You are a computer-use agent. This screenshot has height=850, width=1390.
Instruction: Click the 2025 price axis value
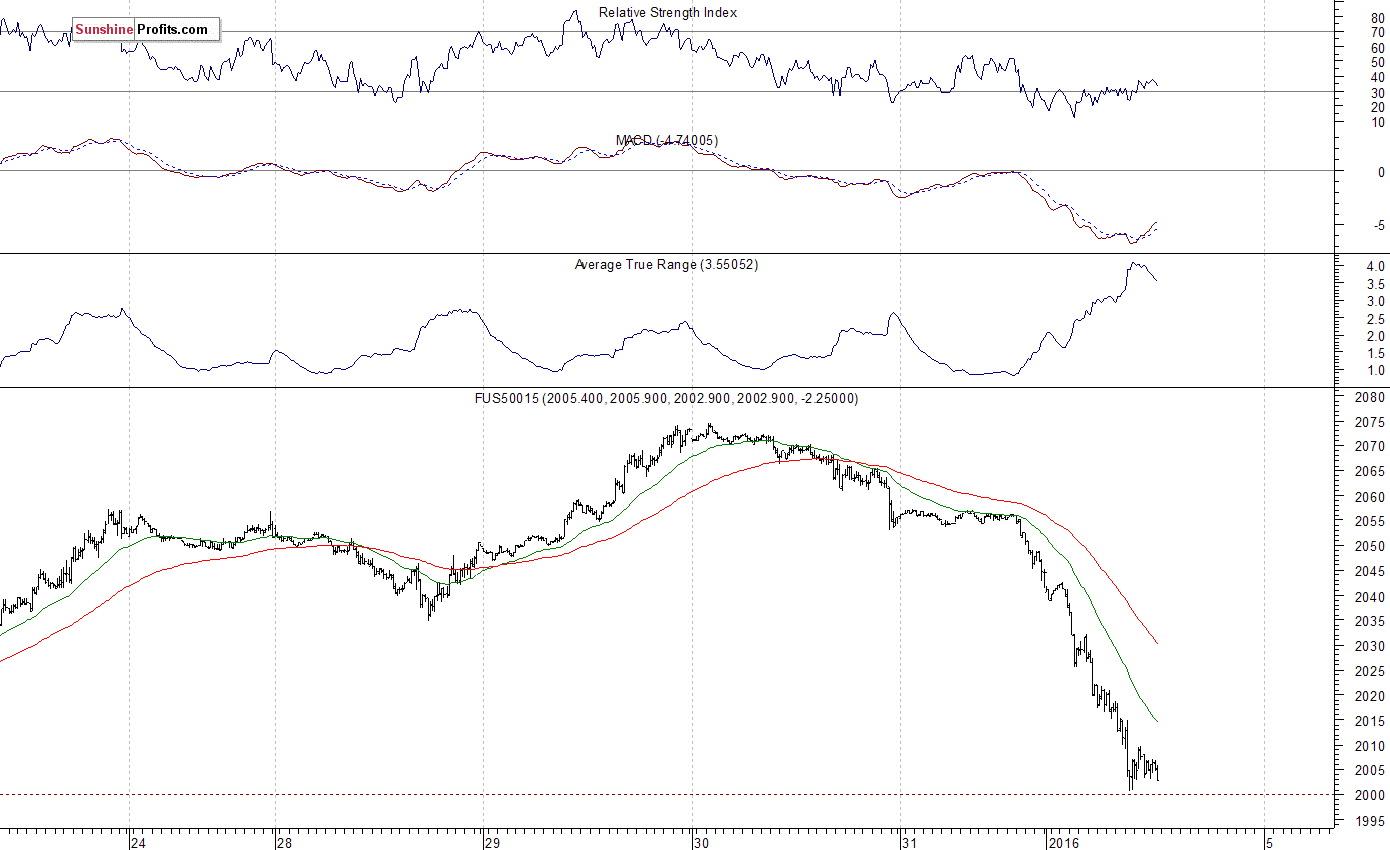point(1370,672)
